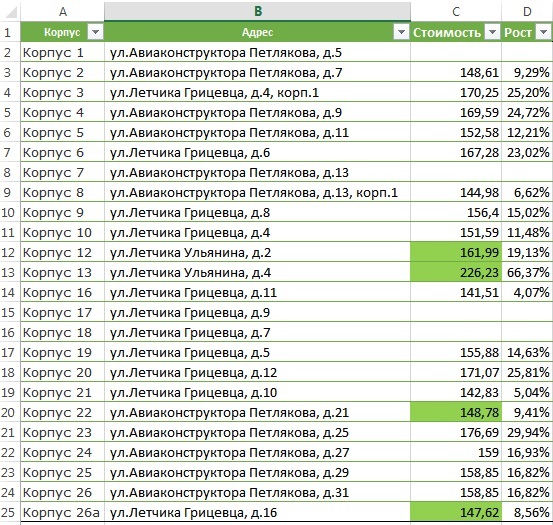Select the empty Стоимость cell for Корпус 1

[456, 52]
